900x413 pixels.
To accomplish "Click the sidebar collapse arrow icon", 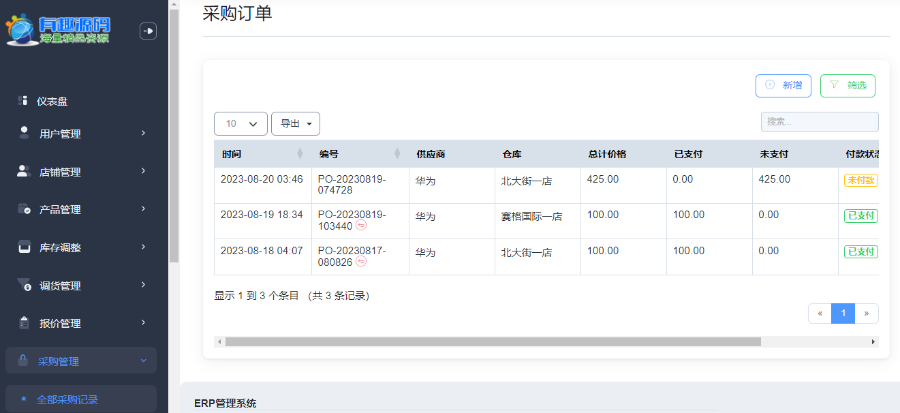I will (x=148, y=31).
